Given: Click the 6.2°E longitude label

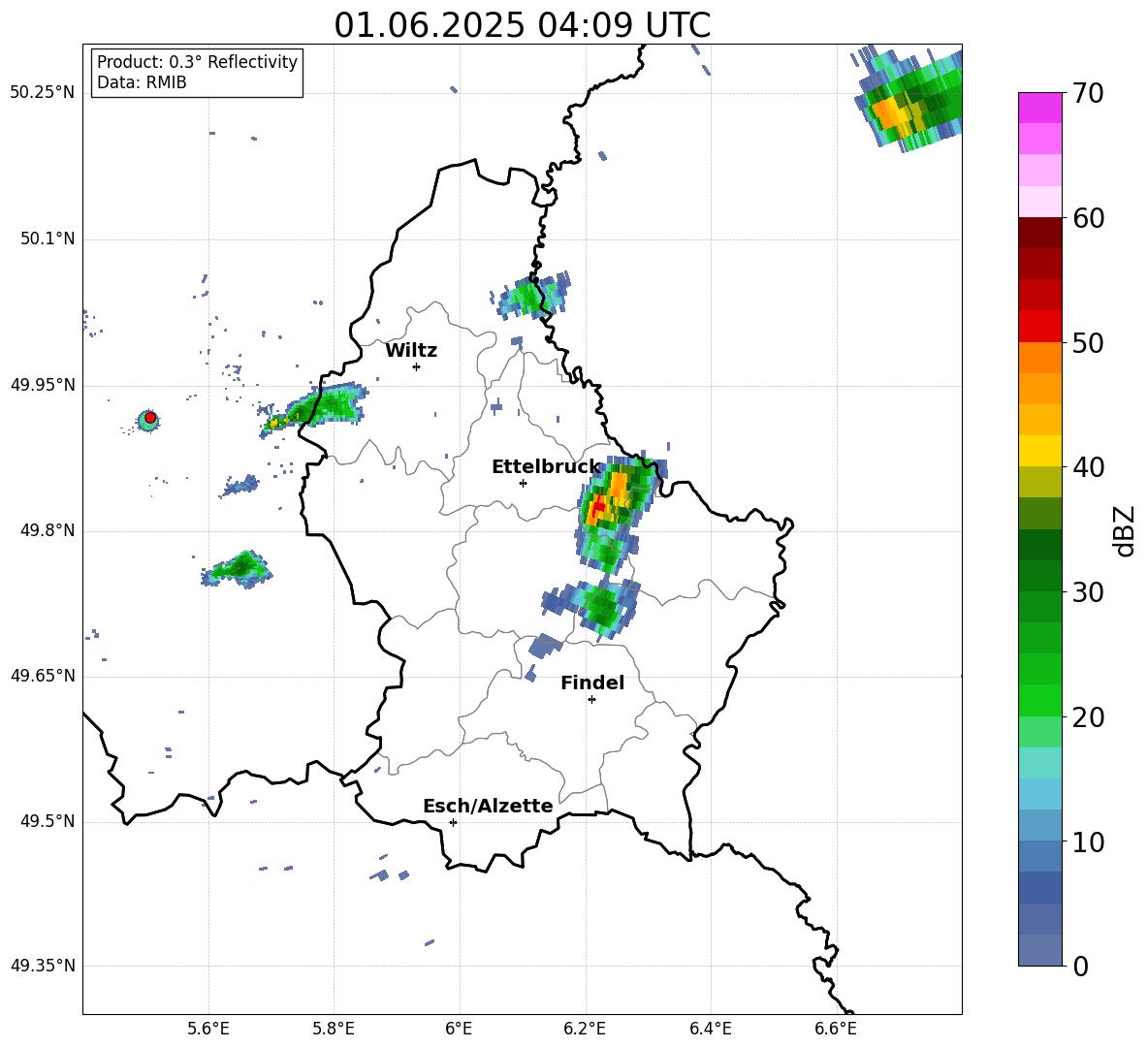Looking at the screenshot, I should click(x=585, y=1029).
